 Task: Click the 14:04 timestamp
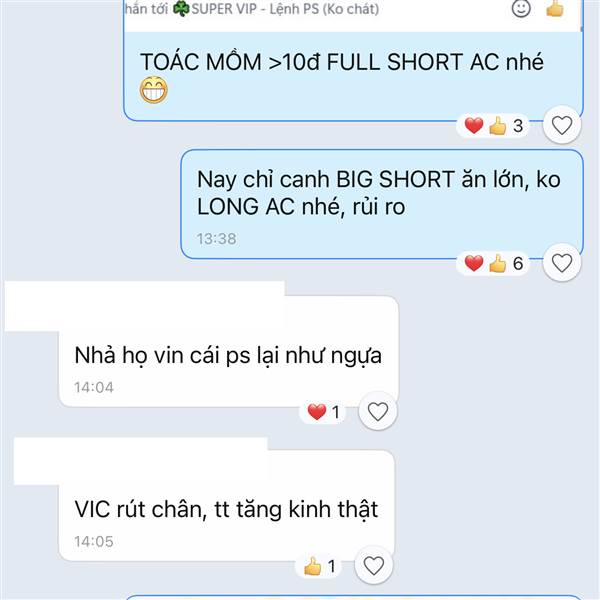[94, 387]
